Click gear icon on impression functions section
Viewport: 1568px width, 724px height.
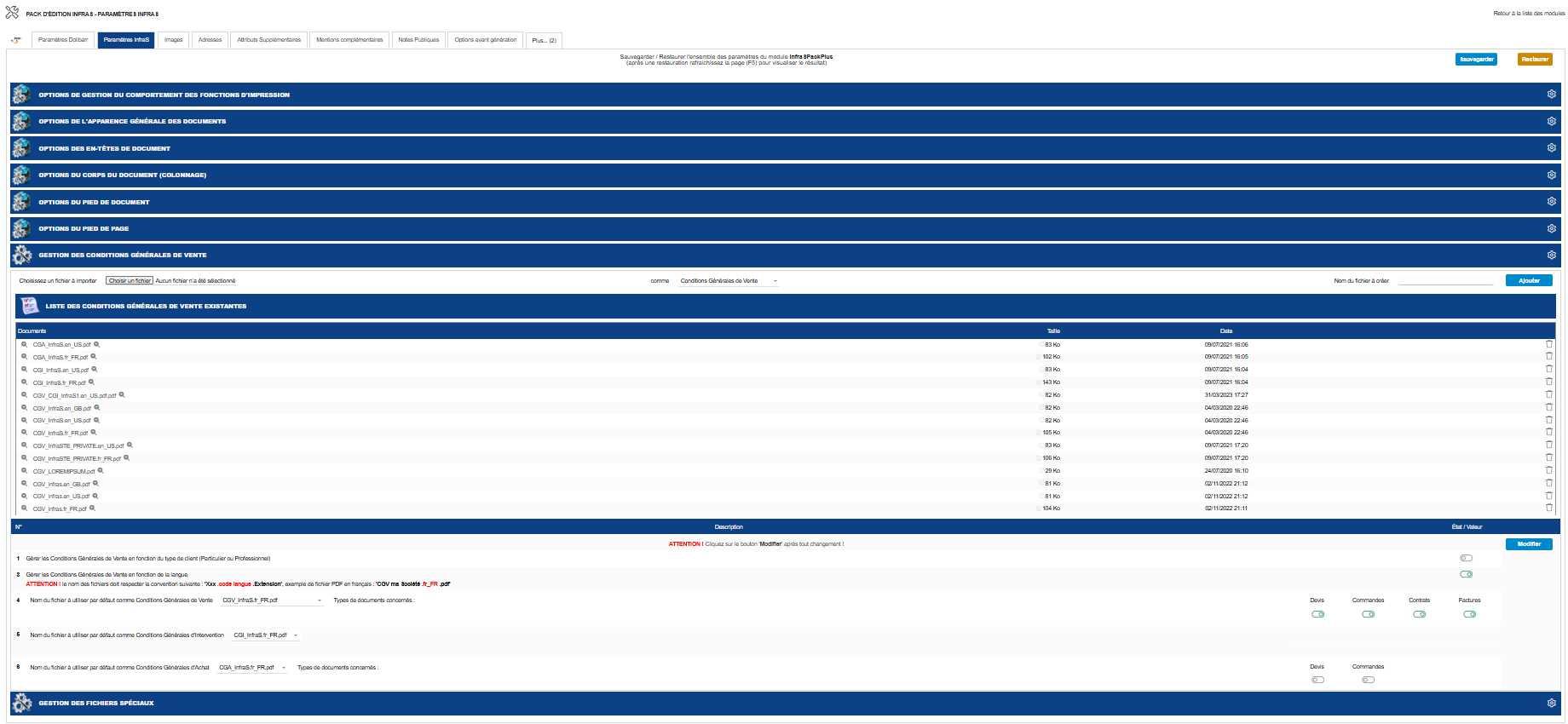[1552, 95]
